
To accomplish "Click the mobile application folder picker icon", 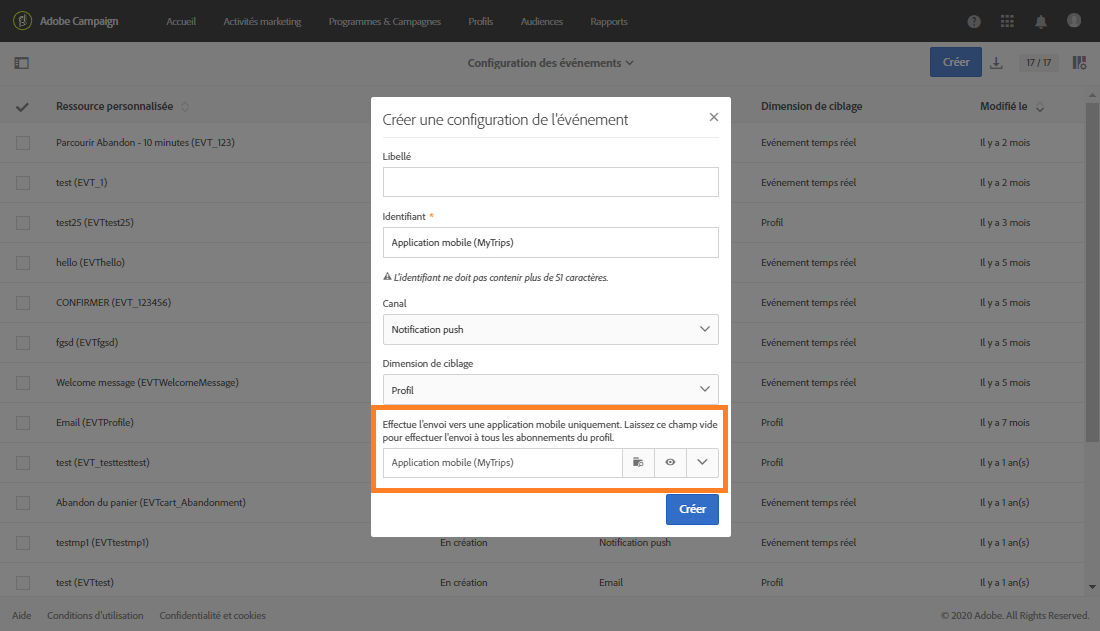I will [638, 462].
